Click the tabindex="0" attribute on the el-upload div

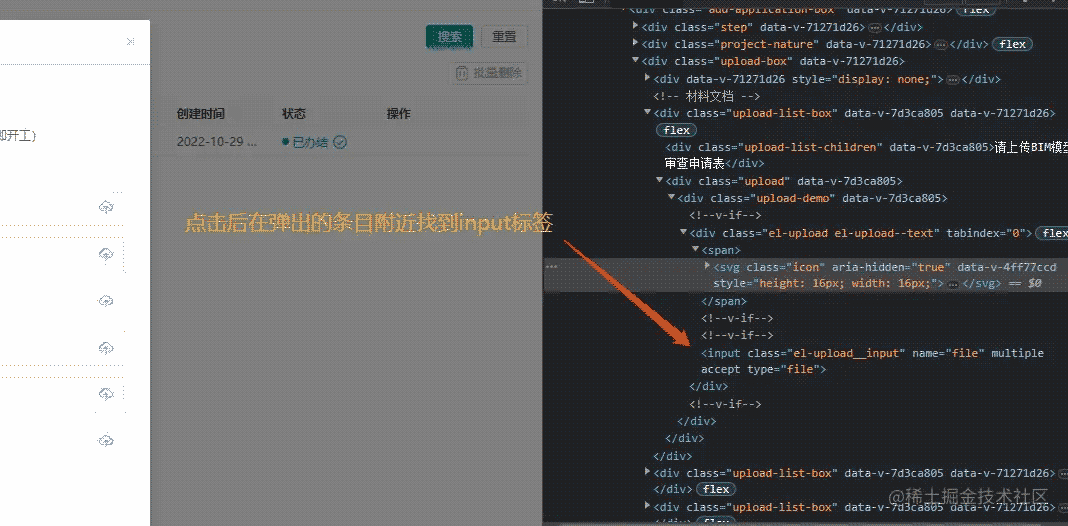[x=986, y=233]
